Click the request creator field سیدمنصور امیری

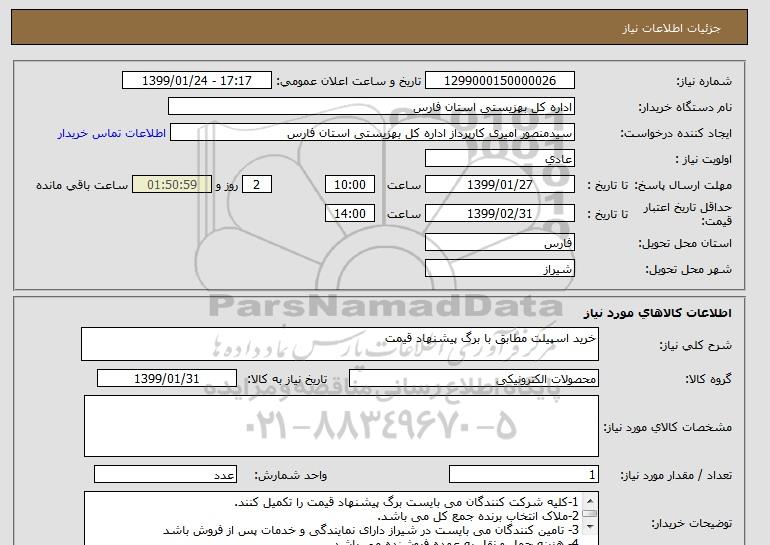372,133
